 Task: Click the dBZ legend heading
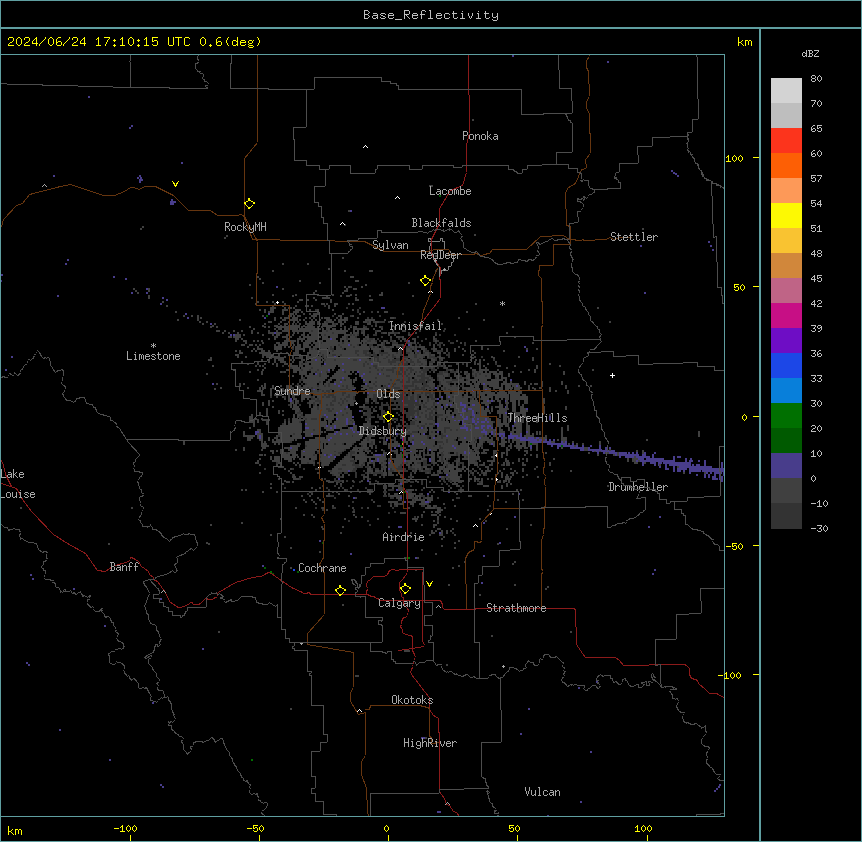tap(810, 53)
